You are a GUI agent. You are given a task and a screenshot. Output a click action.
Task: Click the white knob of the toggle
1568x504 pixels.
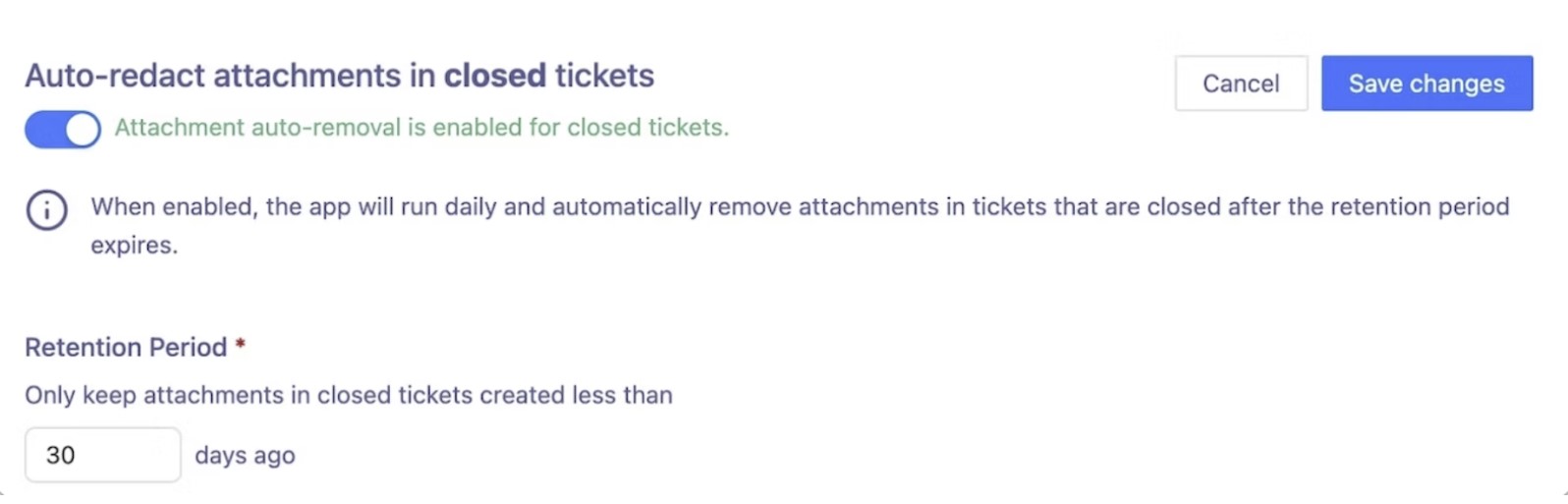(x=83, y=130)
